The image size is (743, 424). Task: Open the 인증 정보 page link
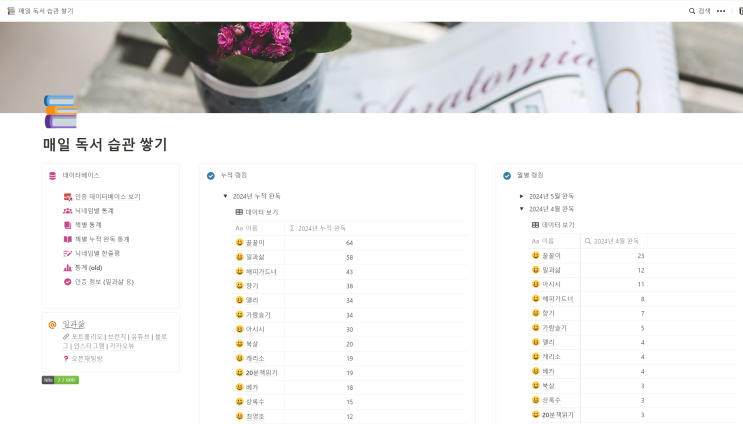pos(104,282)
